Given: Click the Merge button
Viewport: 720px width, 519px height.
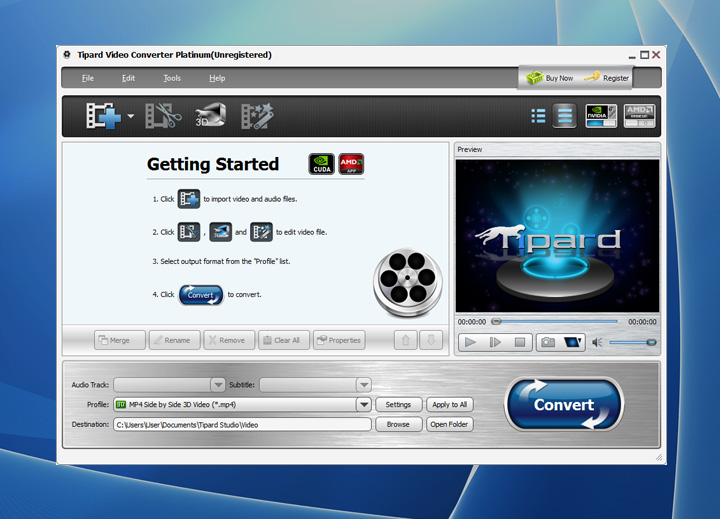Looking at the screenshot, I should (x=120, y=340).
